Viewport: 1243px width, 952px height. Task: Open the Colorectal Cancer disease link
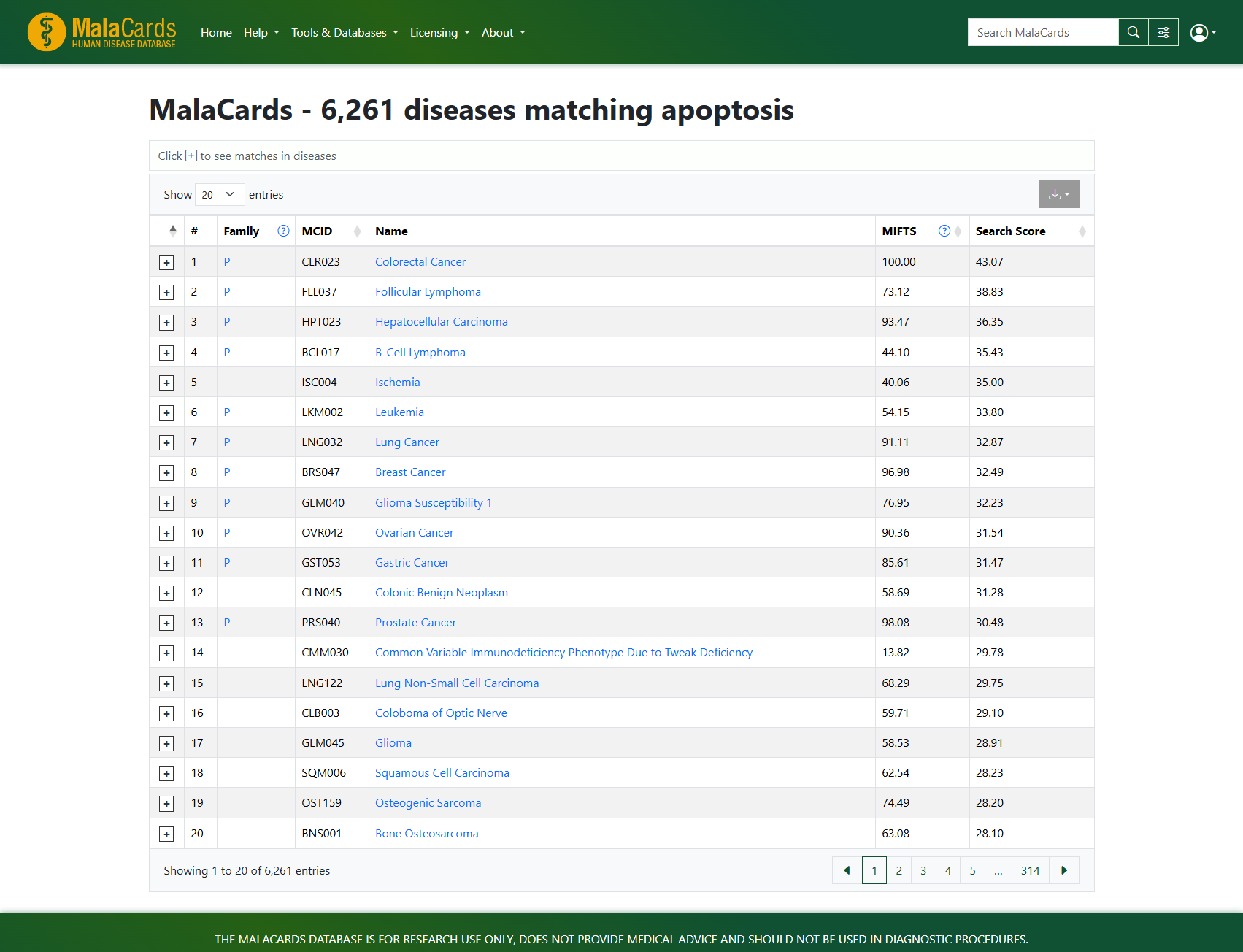pyautogui.click(x=420, y=261)
